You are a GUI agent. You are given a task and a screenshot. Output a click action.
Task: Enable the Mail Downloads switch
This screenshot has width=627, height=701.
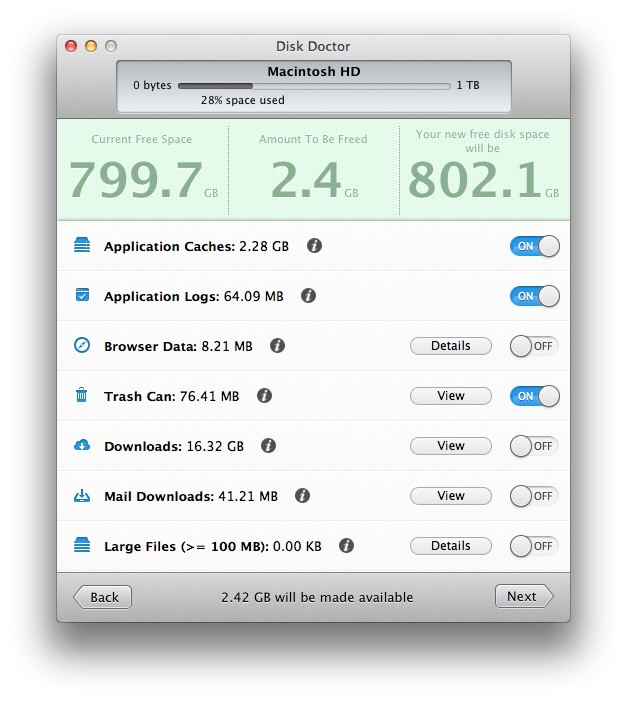coord(534,496)
